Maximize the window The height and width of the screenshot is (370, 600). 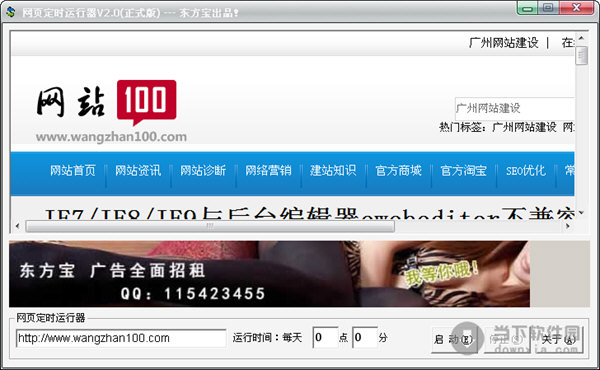548,8
